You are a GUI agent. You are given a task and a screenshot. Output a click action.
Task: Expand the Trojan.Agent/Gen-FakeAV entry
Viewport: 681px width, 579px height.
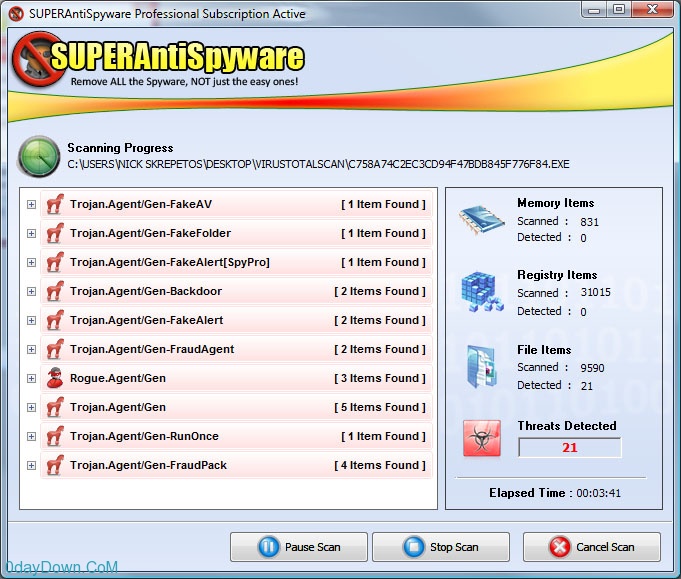(x=31, y=204)
